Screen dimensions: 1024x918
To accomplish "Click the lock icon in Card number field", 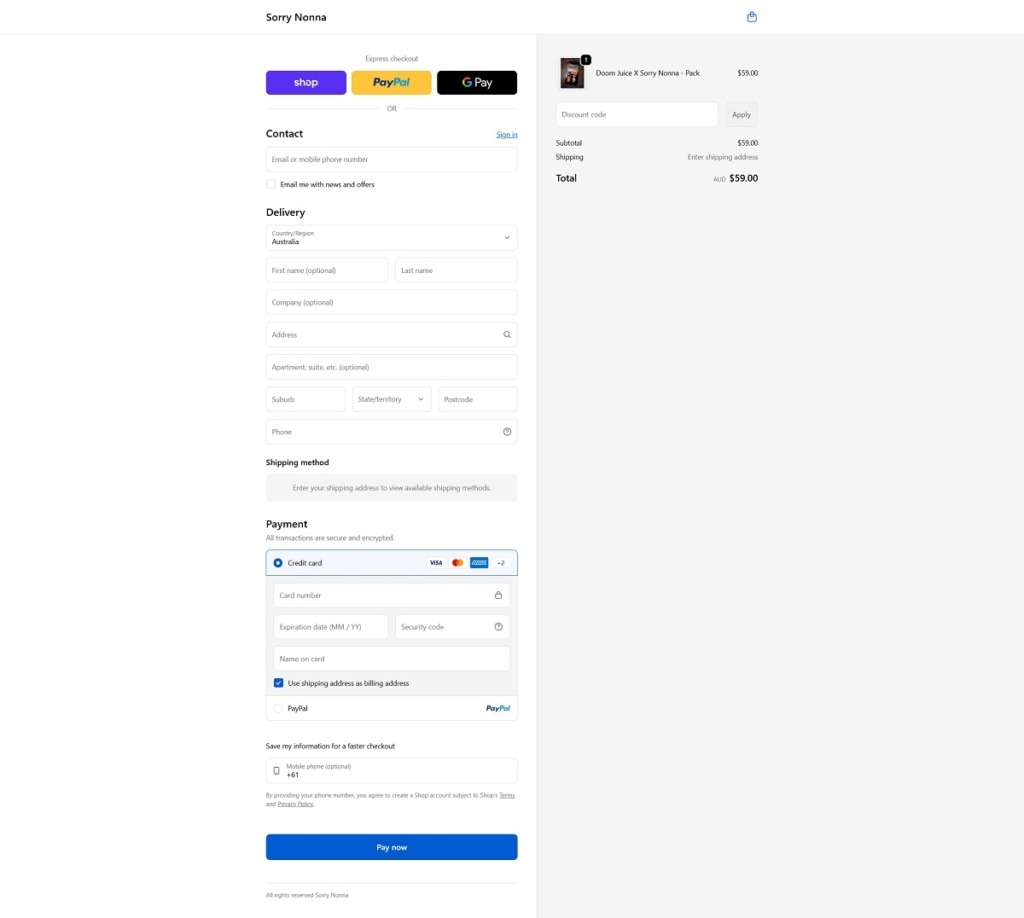I will click(498, 595).
